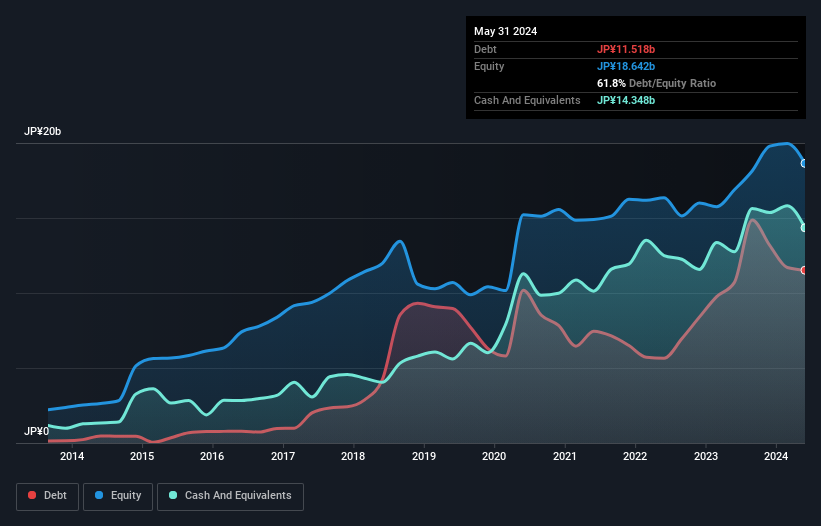Select the 2020 x-axis label
Screen dimensions: 821x526
click(x=494, y=456)
